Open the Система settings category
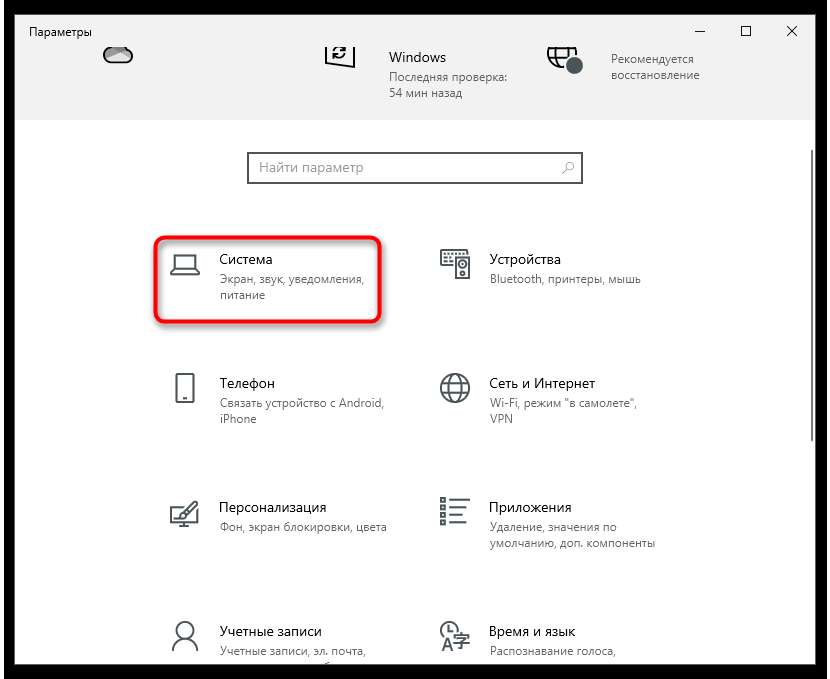The image size is (830, 679). tap(268, 279)
